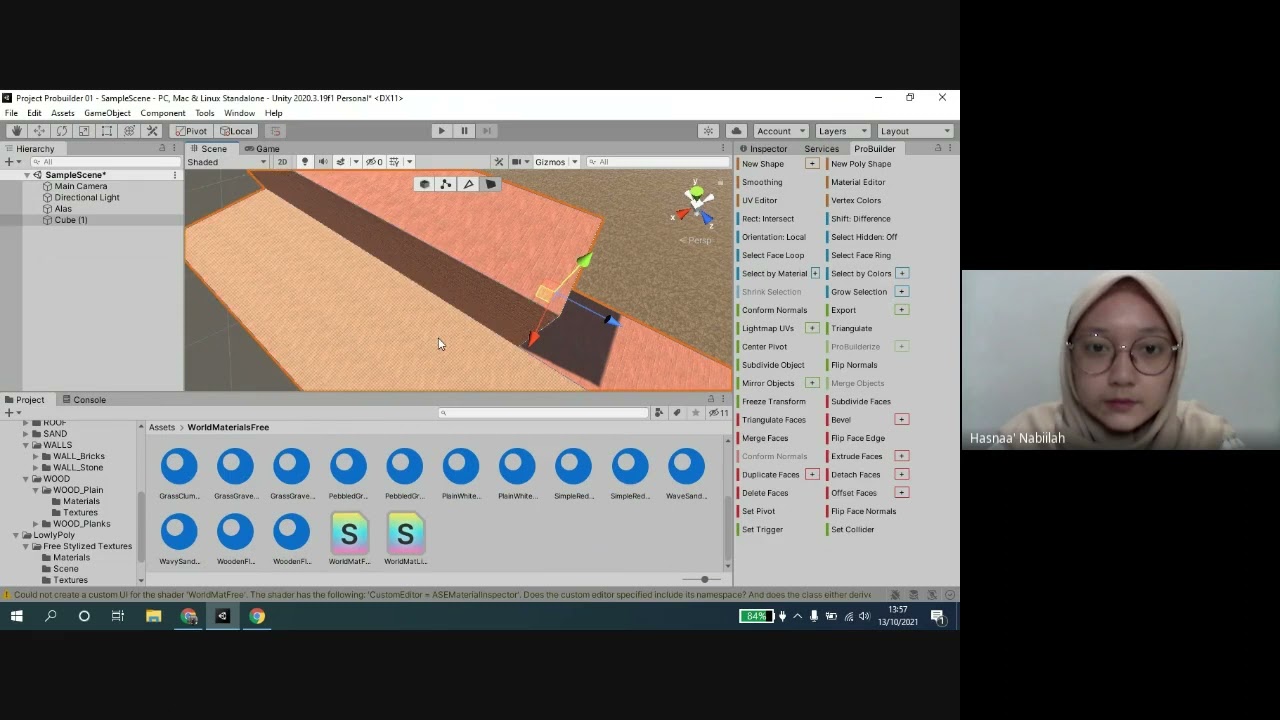1280x720 pixels.
Task: Open the Shaded draw mode dropdown
Action: click(227, 162)
